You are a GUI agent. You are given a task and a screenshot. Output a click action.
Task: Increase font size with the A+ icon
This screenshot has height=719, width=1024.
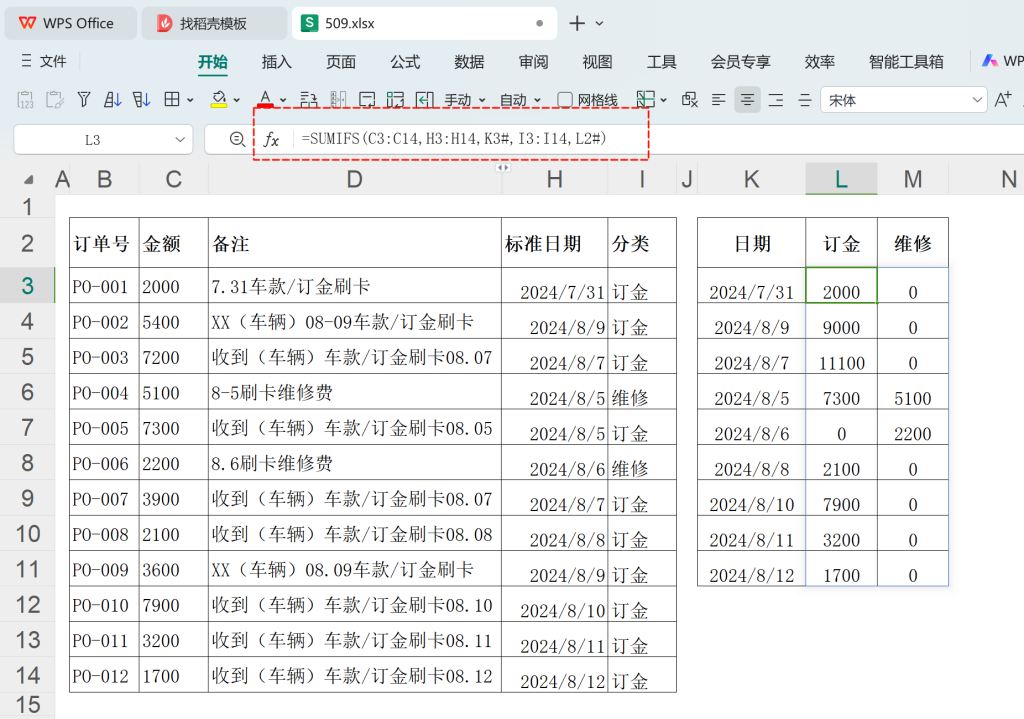(x=1003, y=100)
